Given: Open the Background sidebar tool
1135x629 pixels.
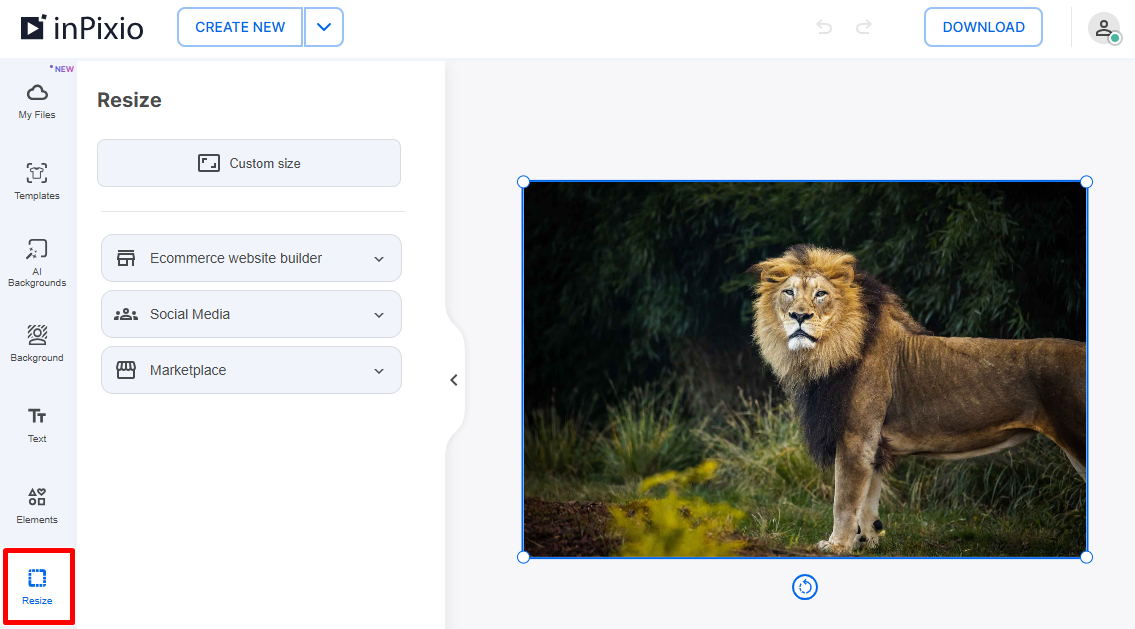Looking at the screenshot, I should coord(37,343).
